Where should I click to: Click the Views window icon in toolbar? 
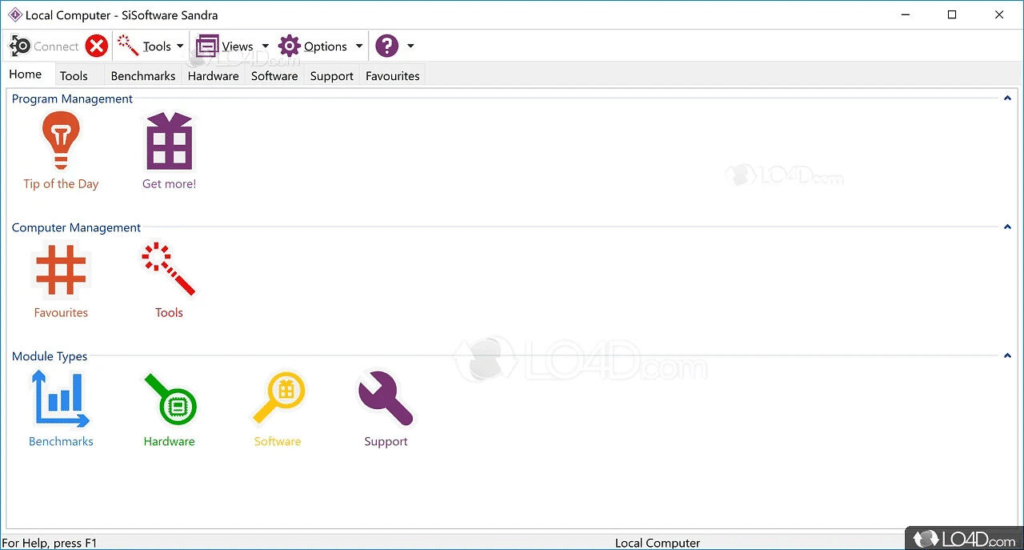tap(207, 46)
